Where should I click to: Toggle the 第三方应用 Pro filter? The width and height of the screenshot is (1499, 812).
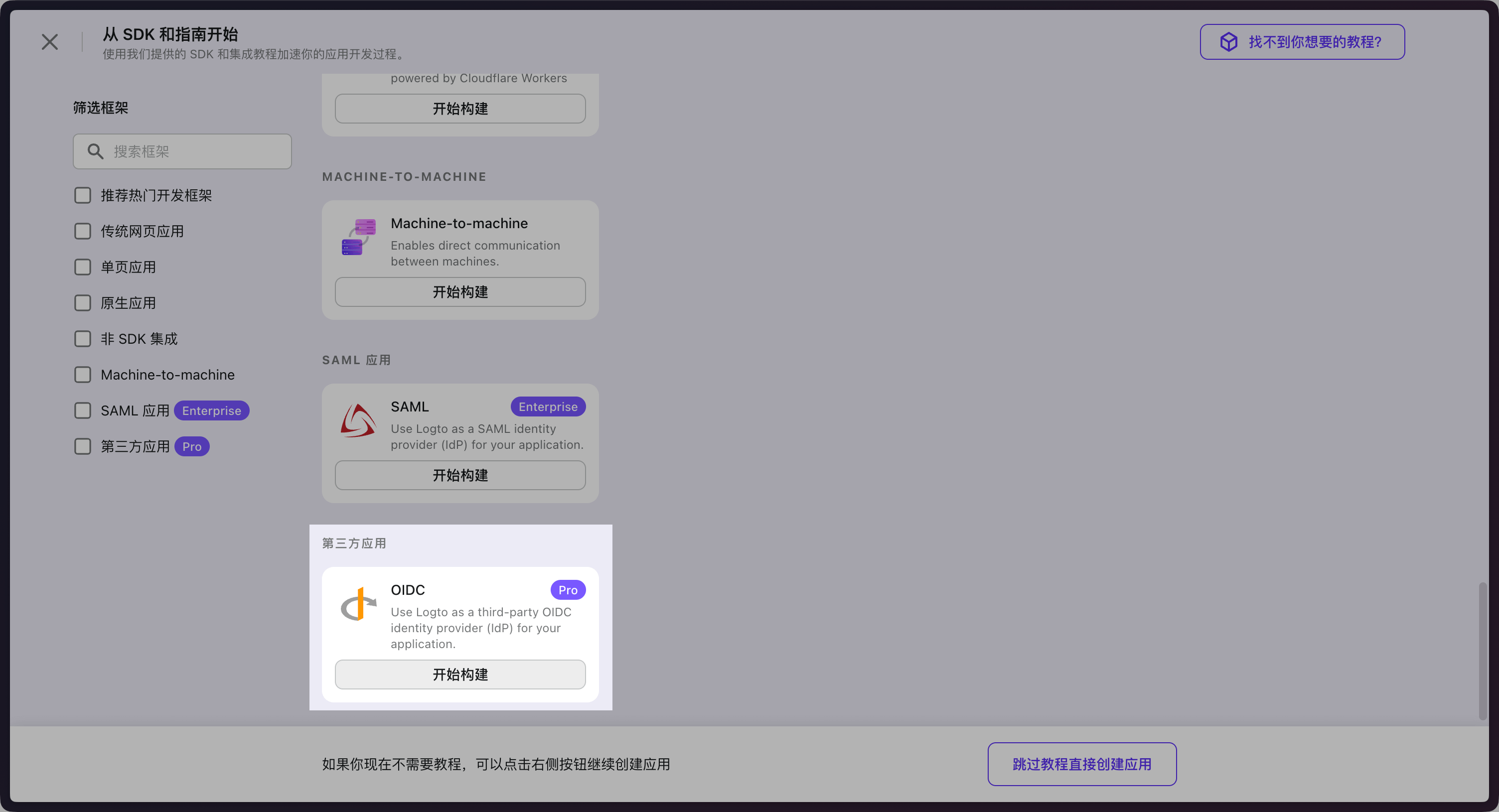(x=83, y=446)
